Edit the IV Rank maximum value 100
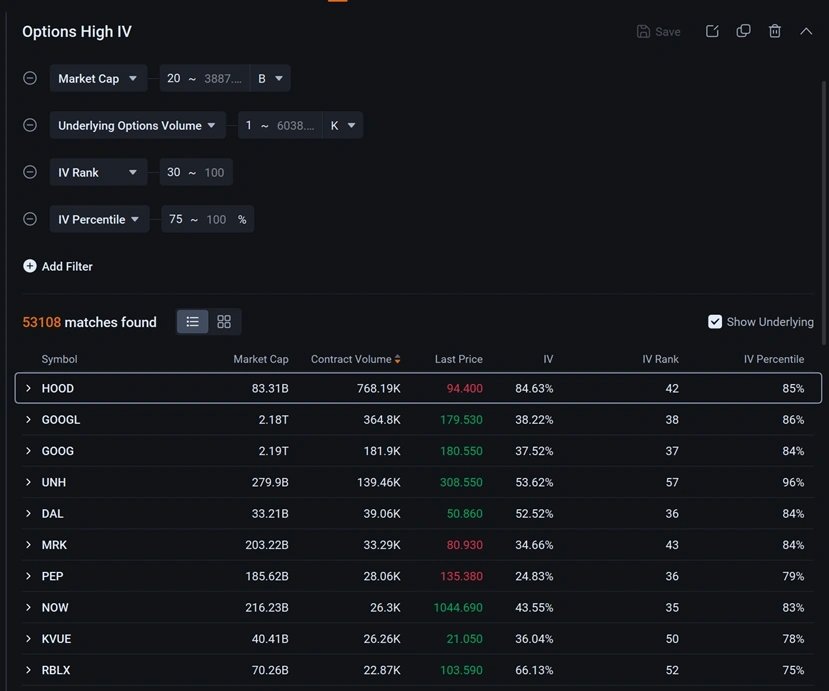The width and height of the screenshot is (829, 691). (214, 172)
